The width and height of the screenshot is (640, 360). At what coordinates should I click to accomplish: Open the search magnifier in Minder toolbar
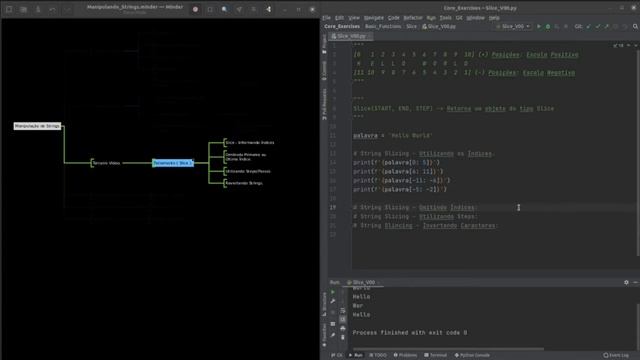point(224,9)
